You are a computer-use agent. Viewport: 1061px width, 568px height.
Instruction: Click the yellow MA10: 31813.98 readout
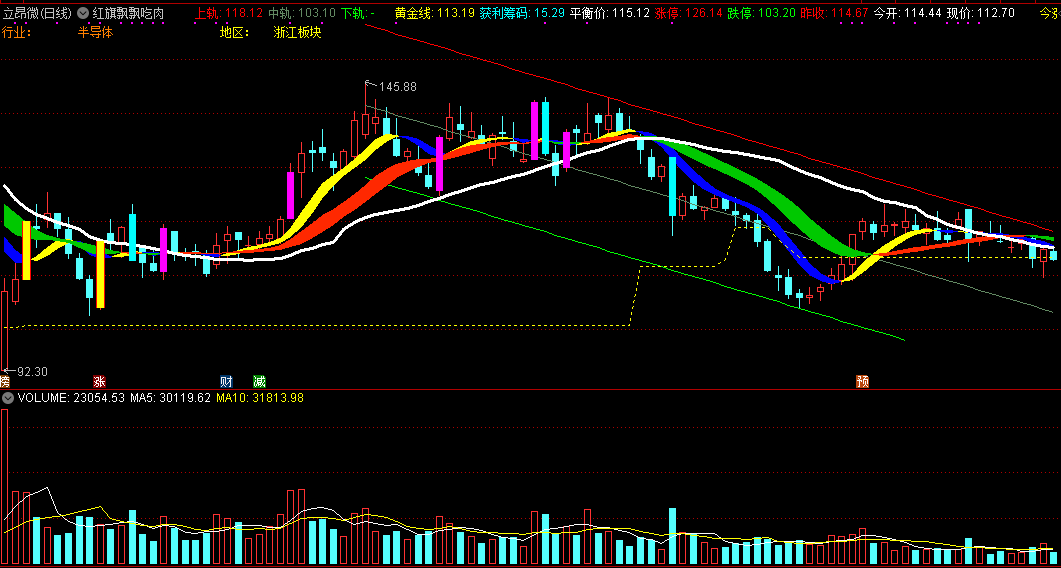tap(260, 398)
